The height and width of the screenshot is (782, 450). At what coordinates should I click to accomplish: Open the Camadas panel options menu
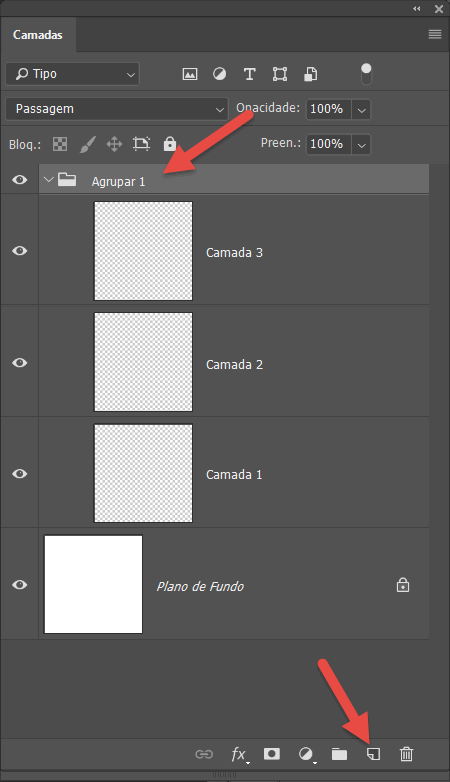point(435,34)
